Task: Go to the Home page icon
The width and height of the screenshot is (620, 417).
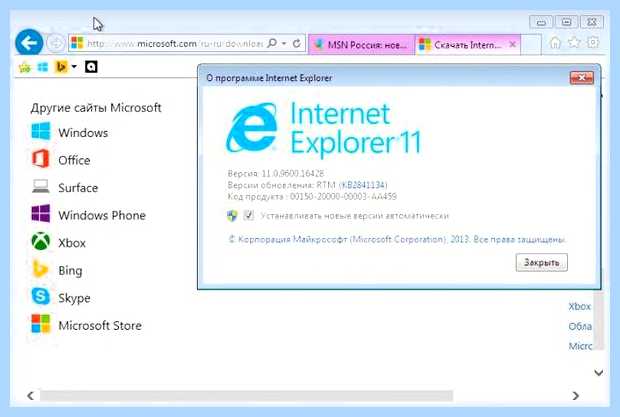Action: click(555, 43)
